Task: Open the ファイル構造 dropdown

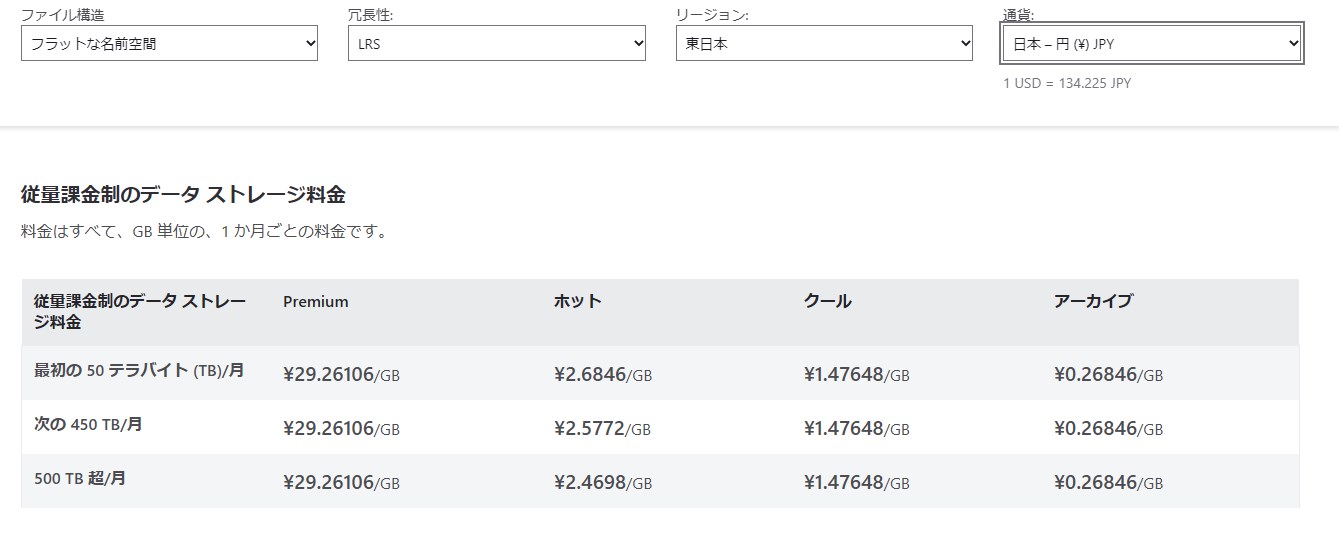Action: (x=169, y=44)
